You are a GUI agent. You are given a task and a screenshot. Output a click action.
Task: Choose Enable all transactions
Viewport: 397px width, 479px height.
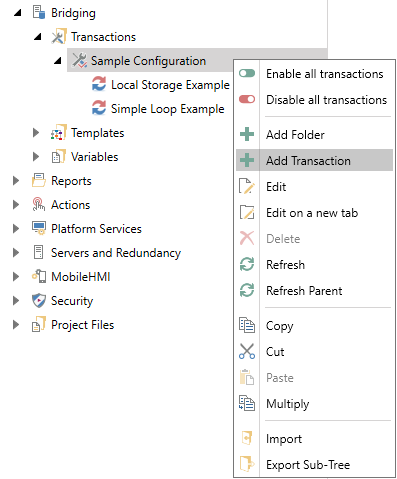pos(314,73)
